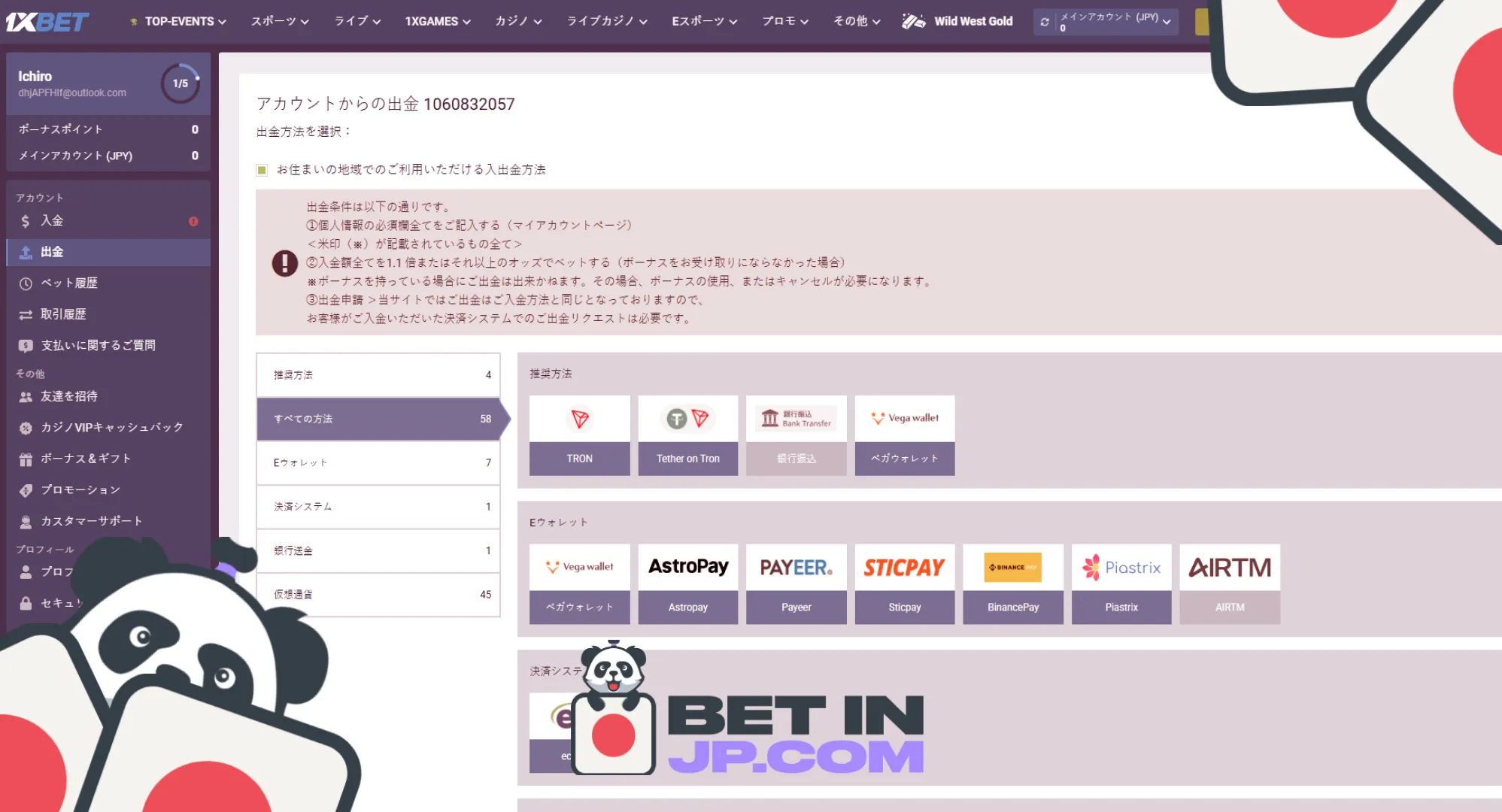1502x812 pixels.
Task: Open the 支払いに関するご質問 sidebar link
Action: pyautogui.click(x=98, y=346)
